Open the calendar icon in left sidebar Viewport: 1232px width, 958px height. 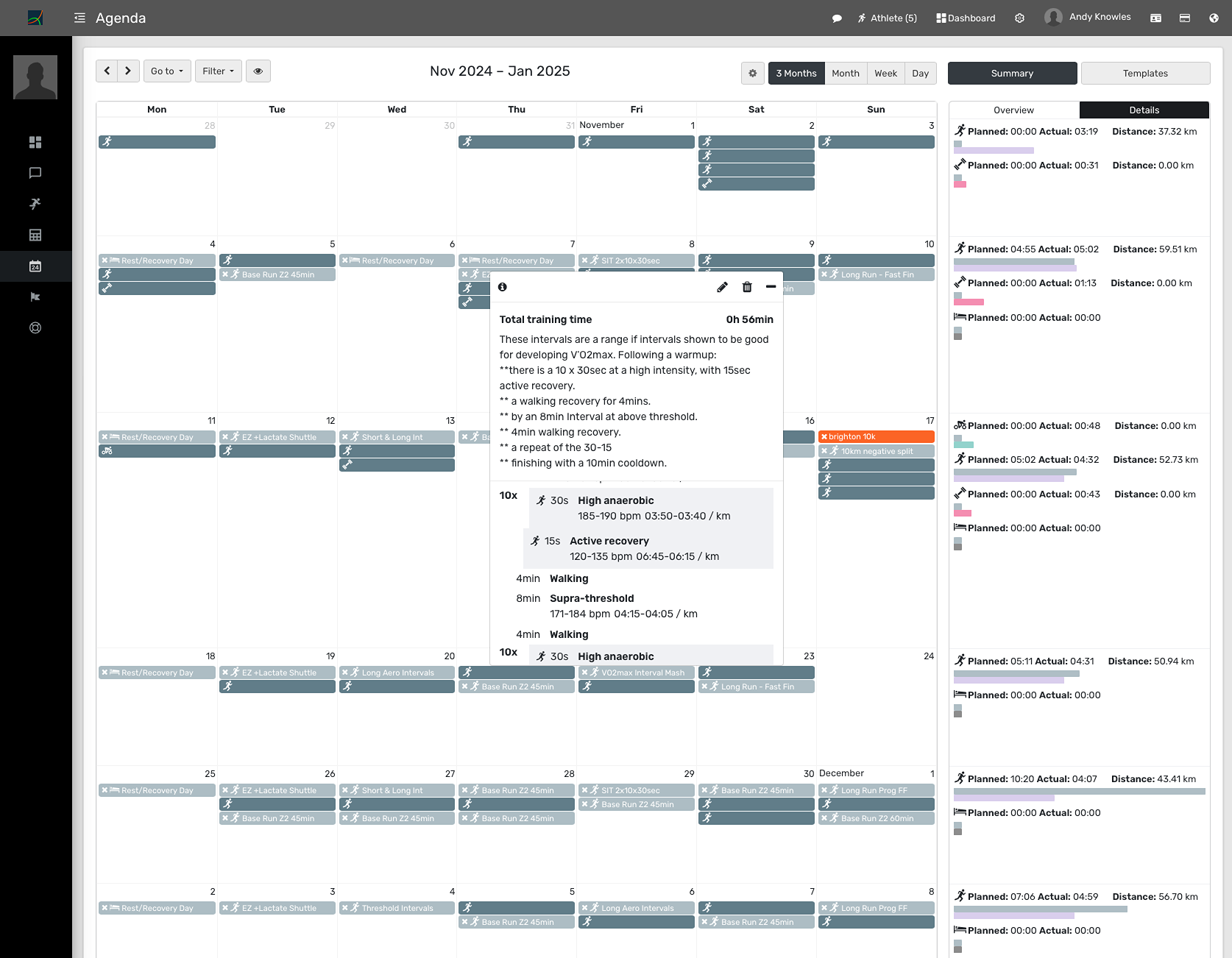pyautogui.click(x=35, y=266)
